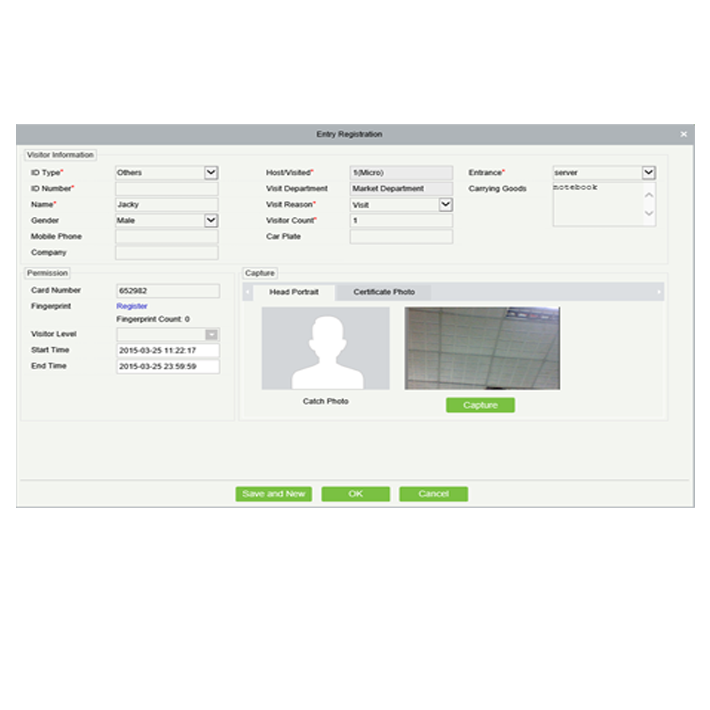Click the green Capture button

tap(480, 405)
